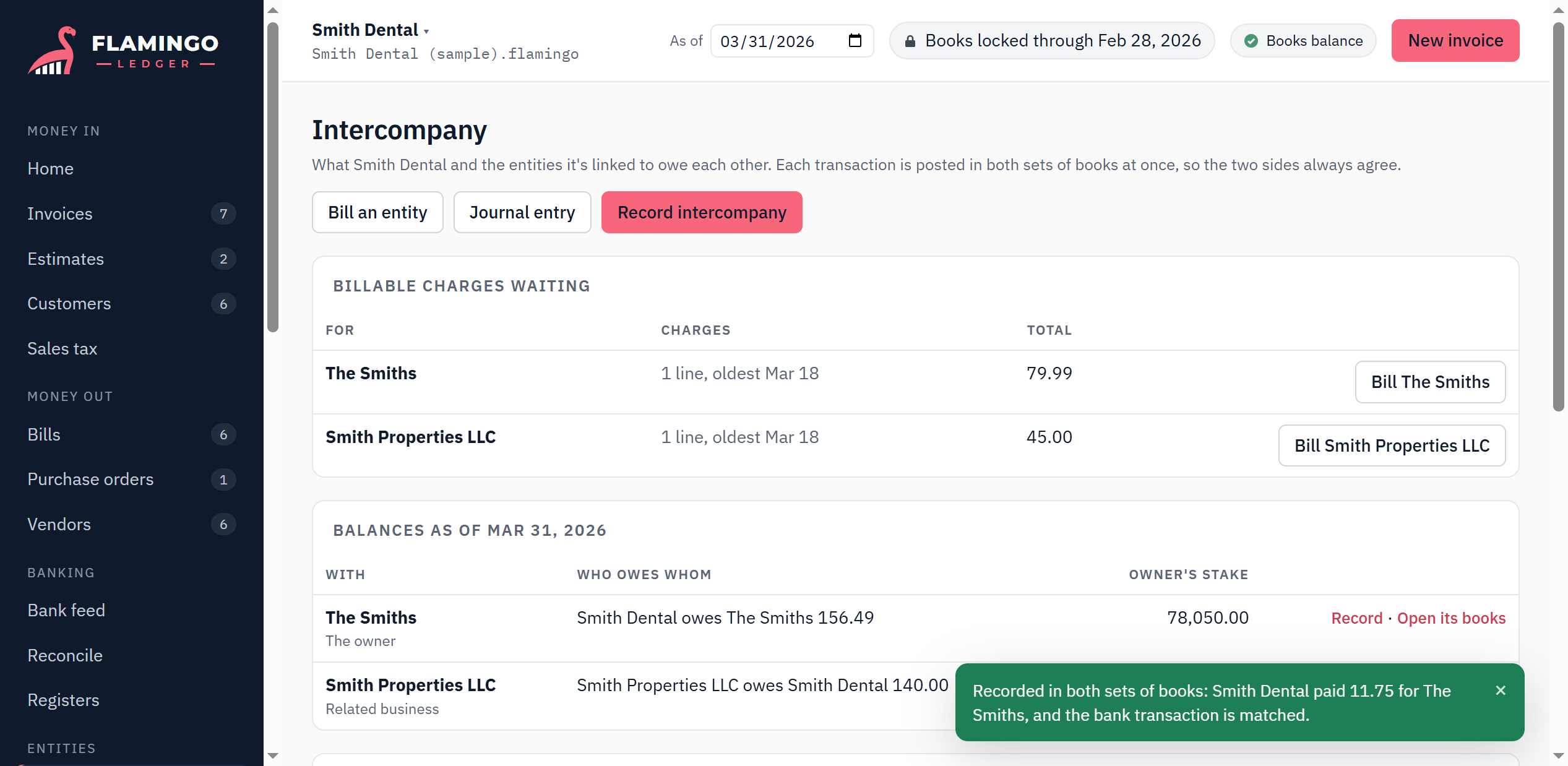The width and height of the screenshot is (1568, 766).
Task: Click the Flamingo Ledger logo
Action: point(123,50)
